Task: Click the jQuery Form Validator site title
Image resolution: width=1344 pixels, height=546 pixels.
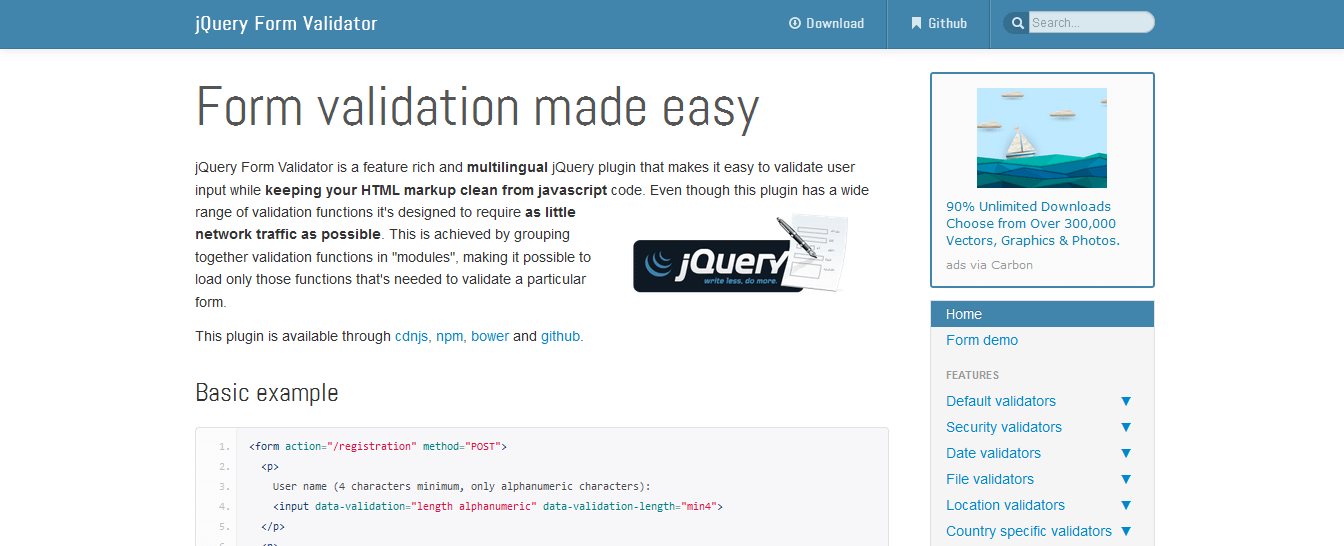Action: 286,23
